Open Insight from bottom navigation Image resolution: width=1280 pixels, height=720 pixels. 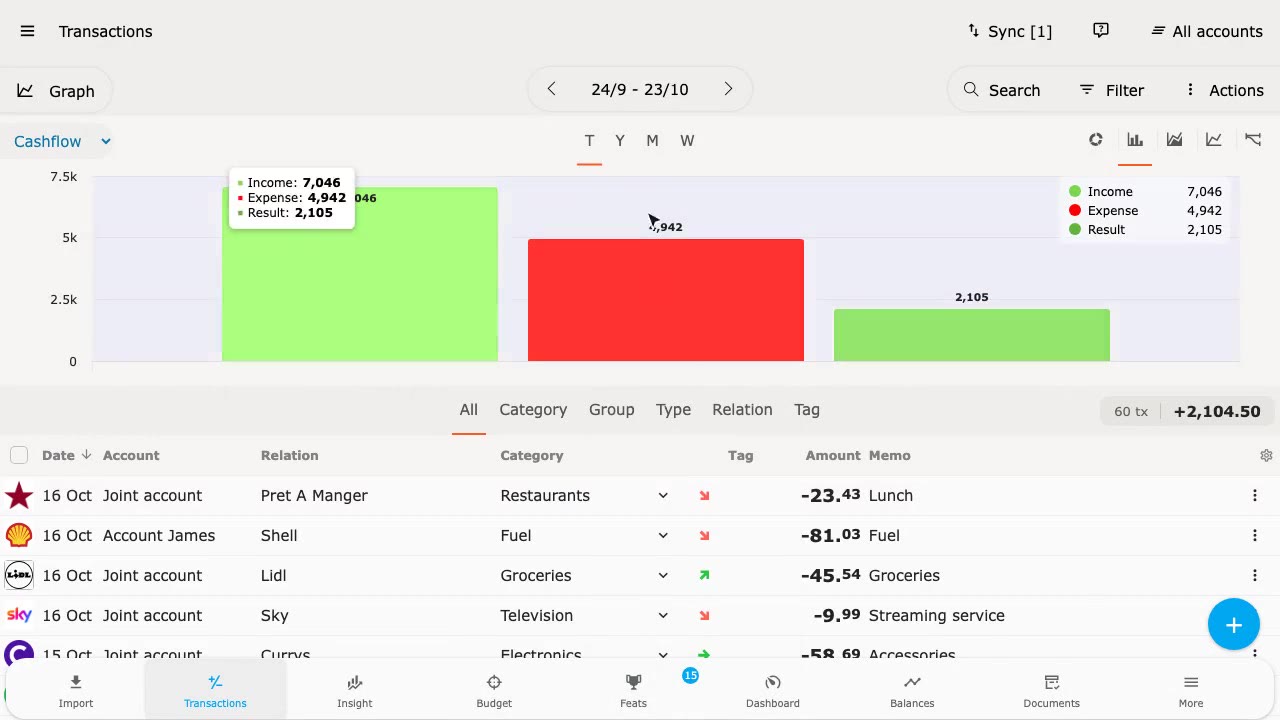354,690
